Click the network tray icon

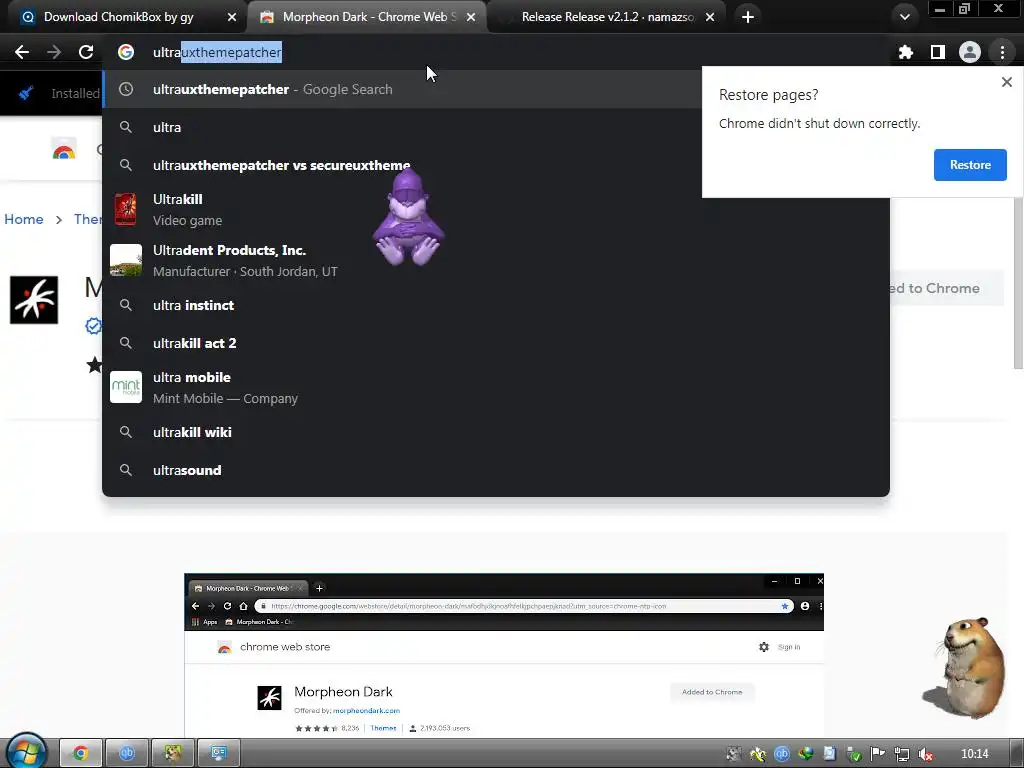click(x=901, y=754)
